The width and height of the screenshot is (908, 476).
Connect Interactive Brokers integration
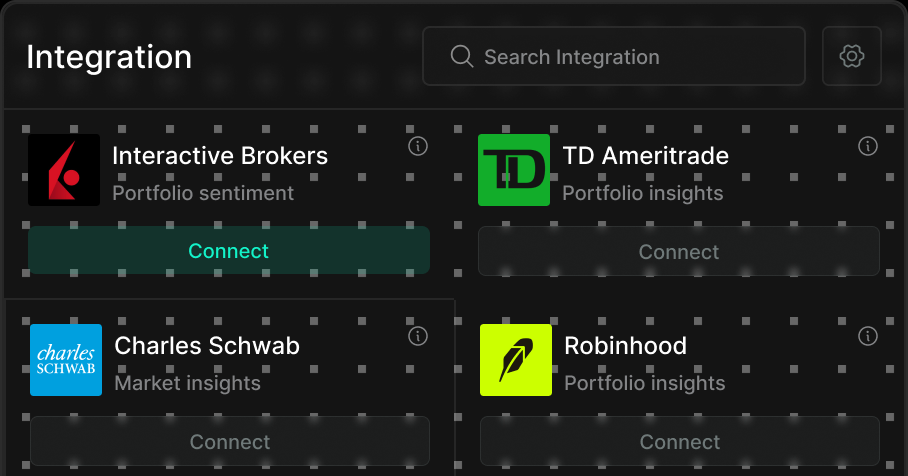tap(229, 251)
